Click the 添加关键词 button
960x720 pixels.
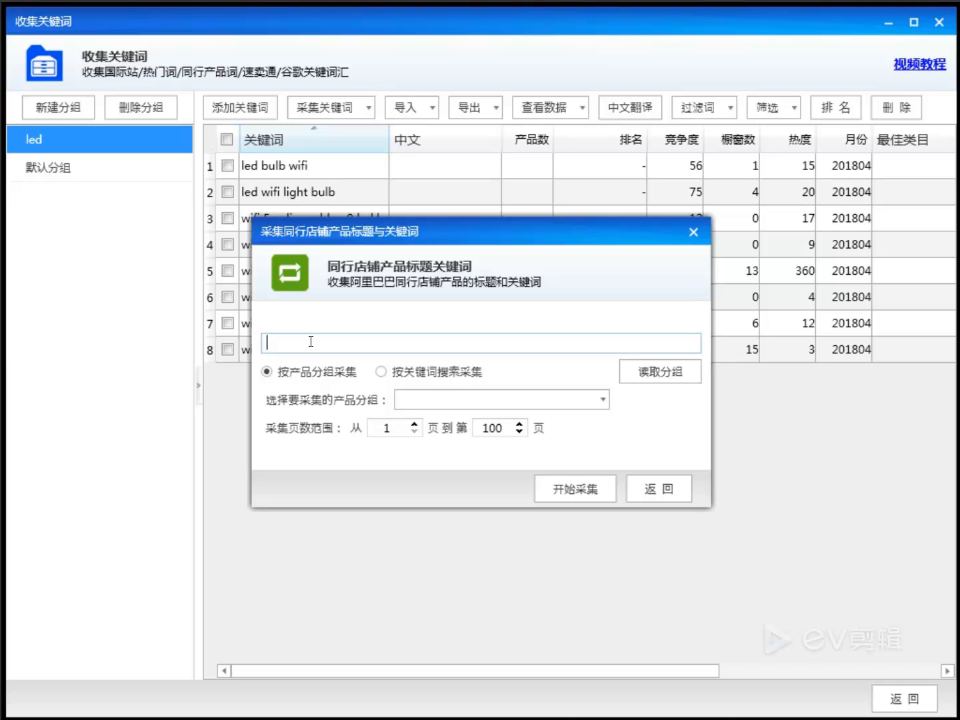coord(240,108)
